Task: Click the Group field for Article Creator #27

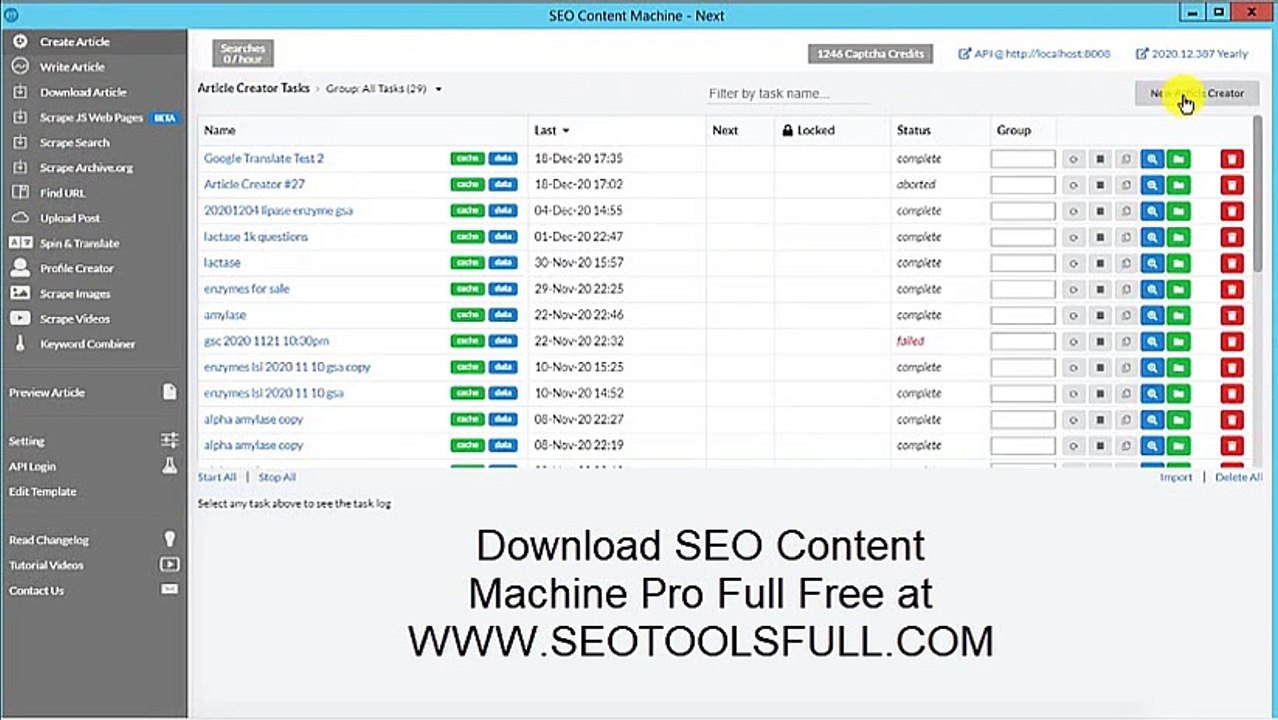Action: point(1023,184)
